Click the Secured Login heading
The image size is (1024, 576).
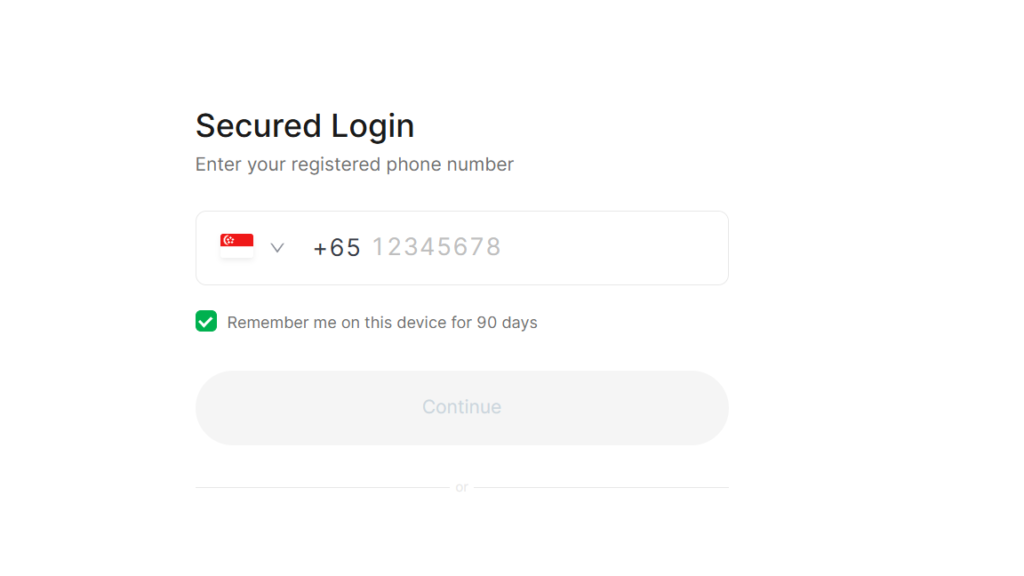(x=304, y=125)
